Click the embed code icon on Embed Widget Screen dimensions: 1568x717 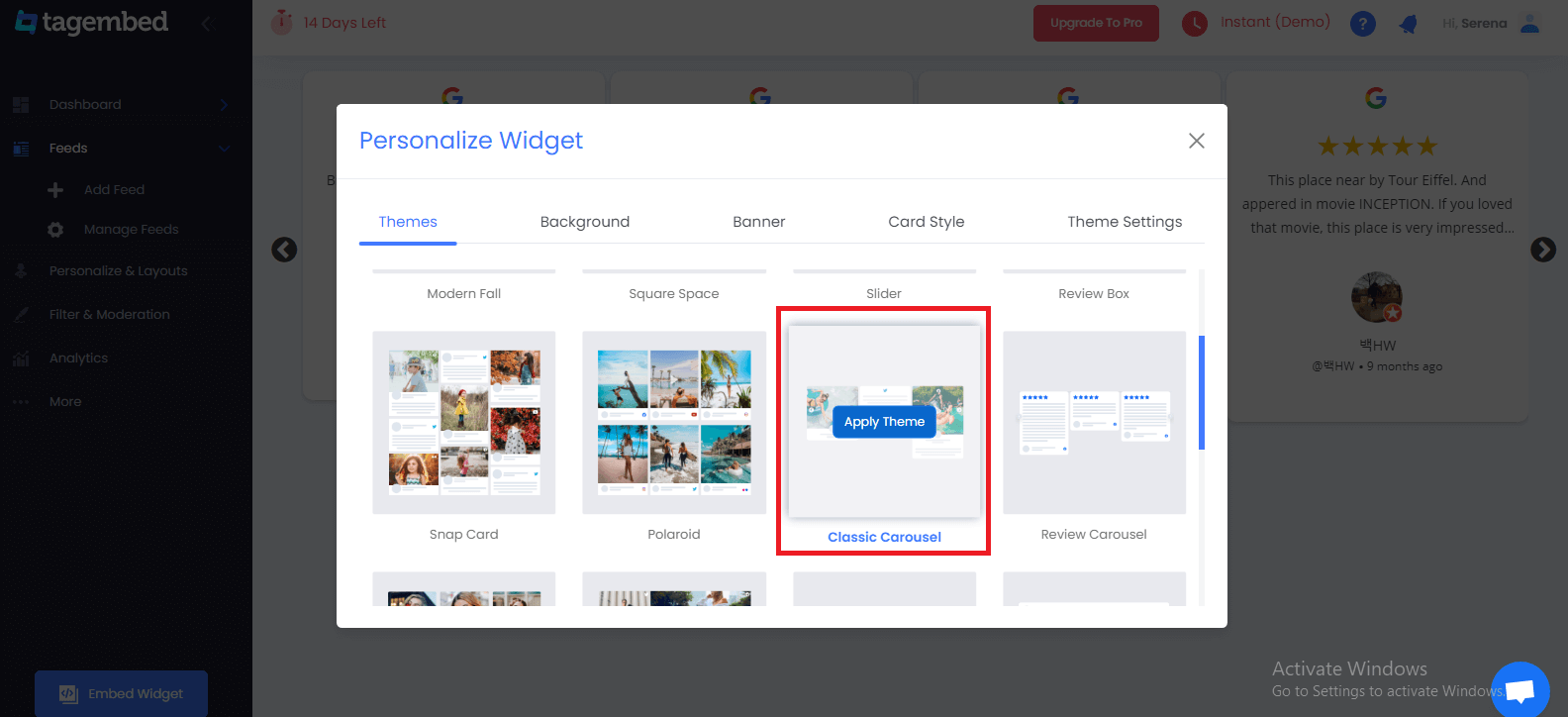click(x=68, y=694)
